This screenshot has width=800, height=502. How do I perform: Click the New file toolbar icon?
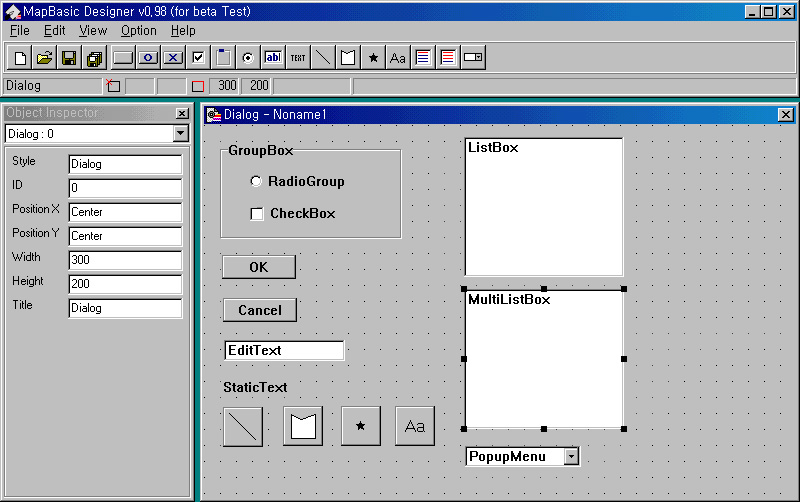(20, 58)
